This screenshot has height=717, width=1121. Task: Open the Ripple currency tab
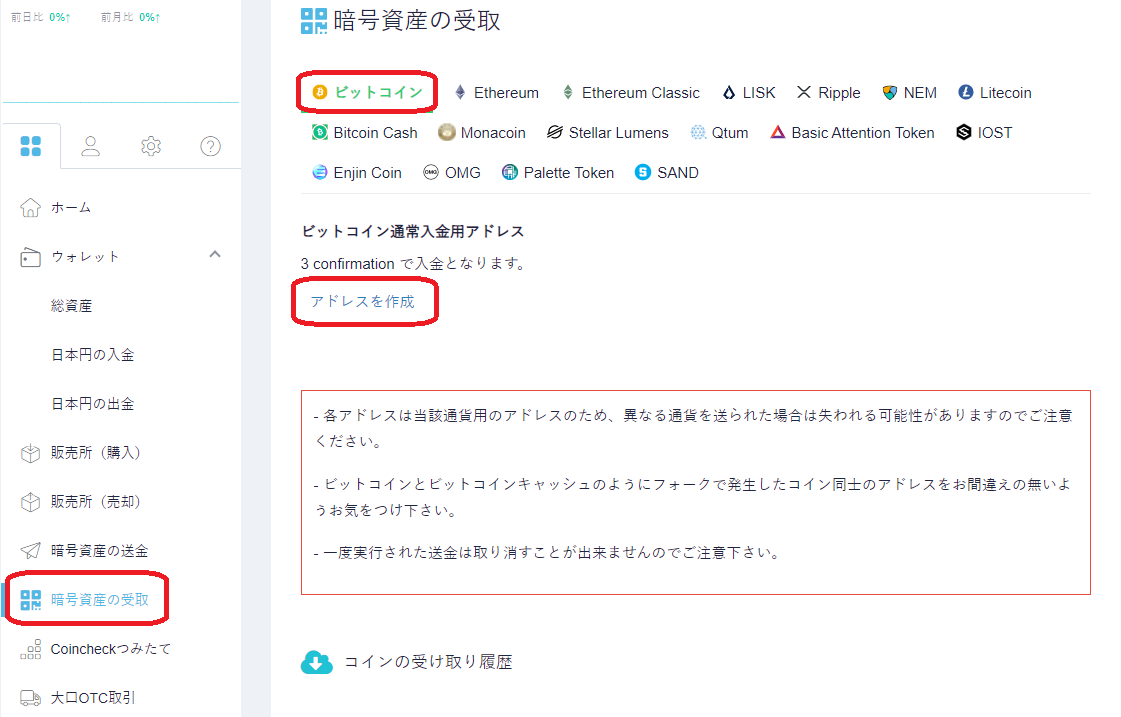click(x=829, y=93)
